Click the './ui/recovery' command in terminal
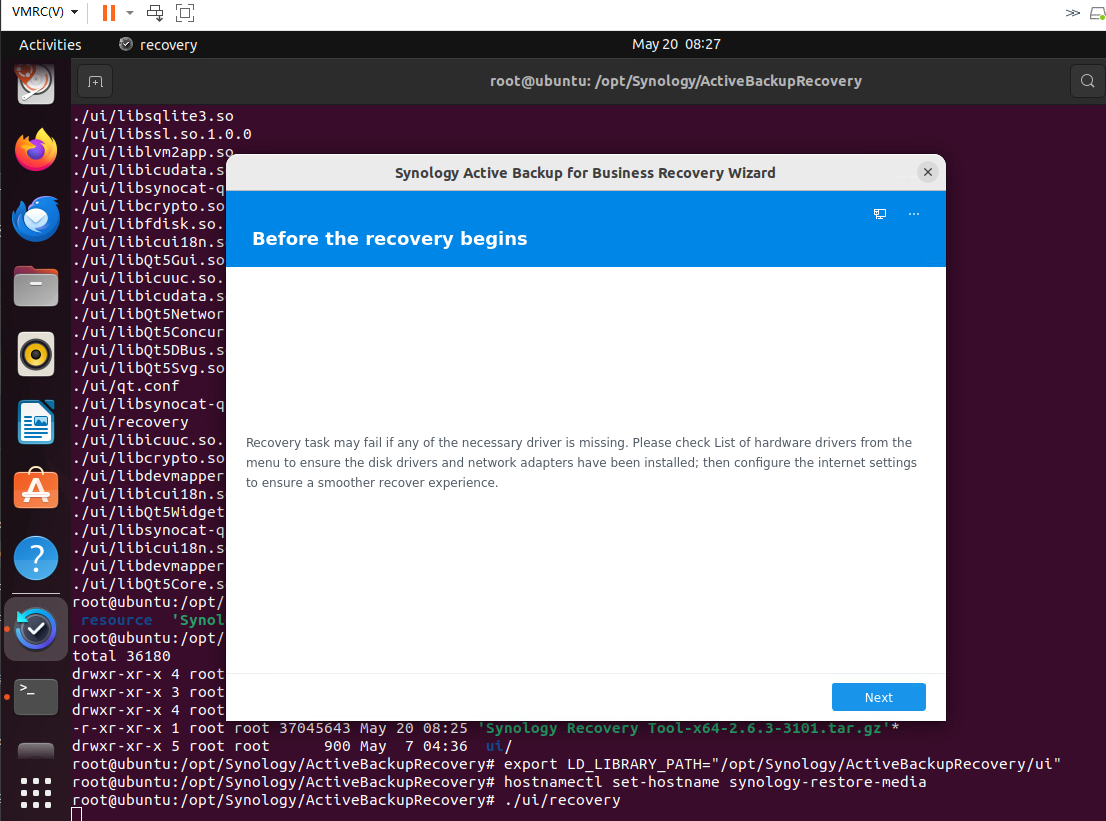 coord(562,800)
